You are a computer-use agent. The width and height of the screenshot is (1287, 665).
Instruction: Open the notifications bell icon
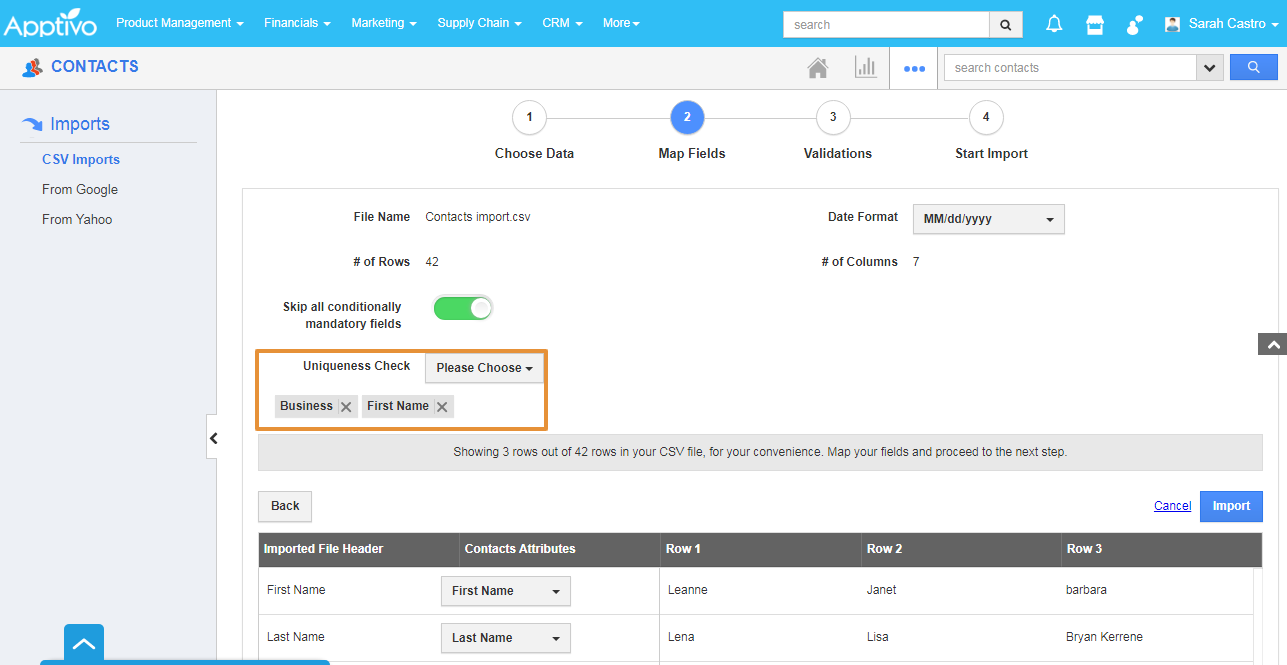pyautogui.click(x=1054, y=24)
